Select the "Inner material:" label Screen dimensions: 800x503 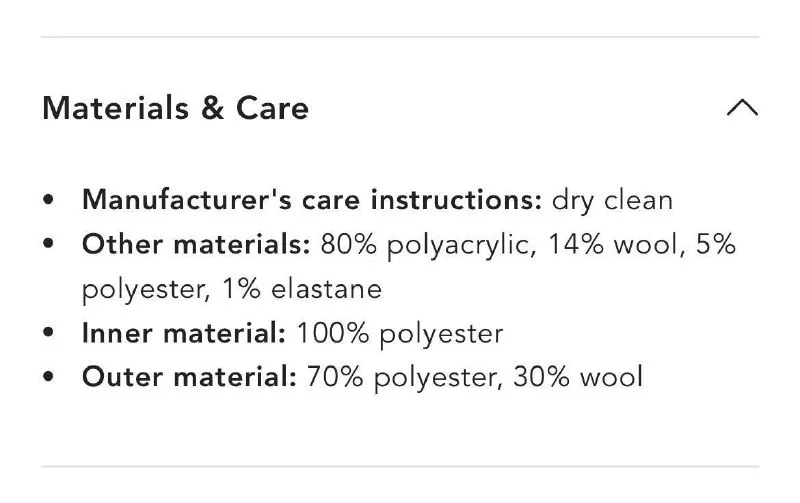pyautogui.click(x=184, y=333)
